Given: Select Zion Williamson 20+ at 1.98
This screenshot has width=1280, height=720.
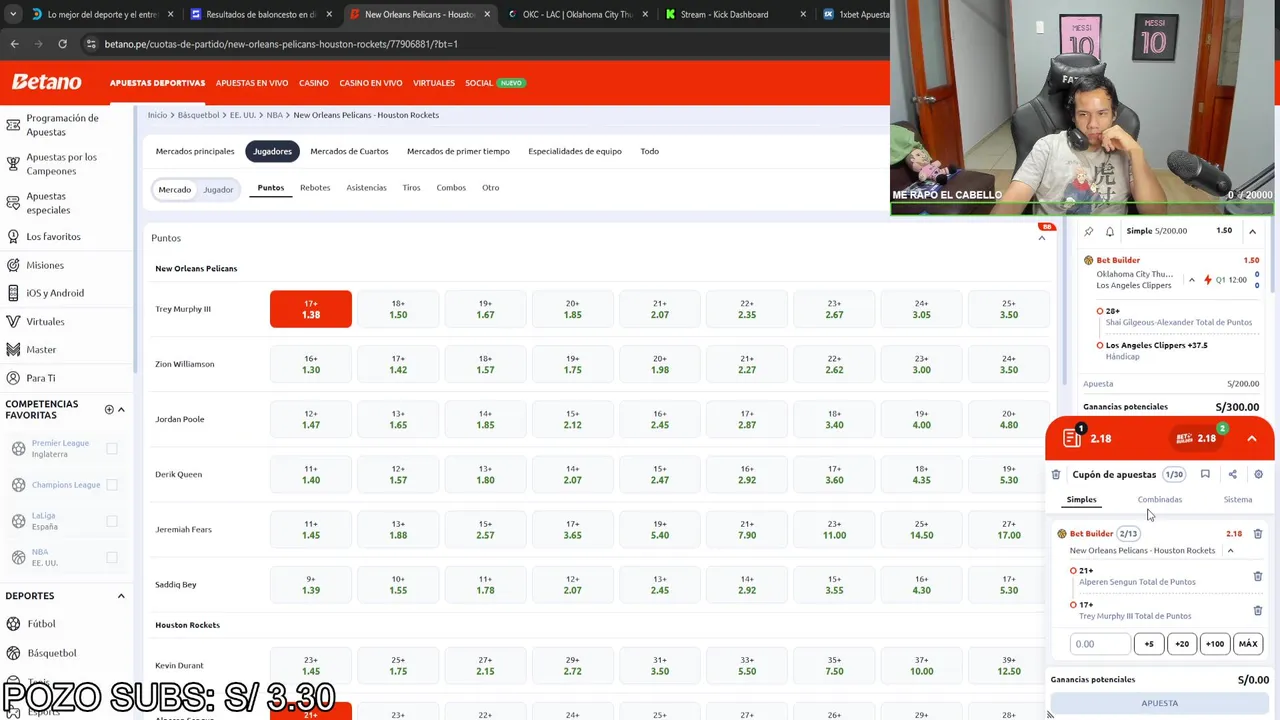Looking at the screenshot, I should coord(660,364).
